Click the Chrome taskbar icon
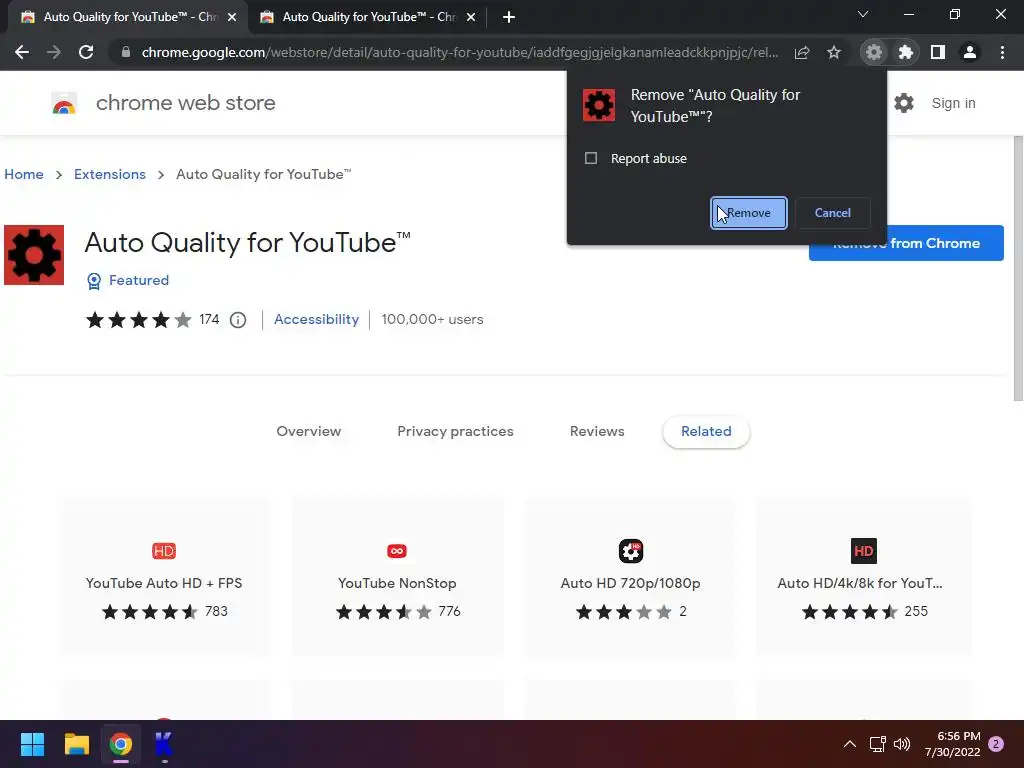1024x768 pixels. click(121, 744)
